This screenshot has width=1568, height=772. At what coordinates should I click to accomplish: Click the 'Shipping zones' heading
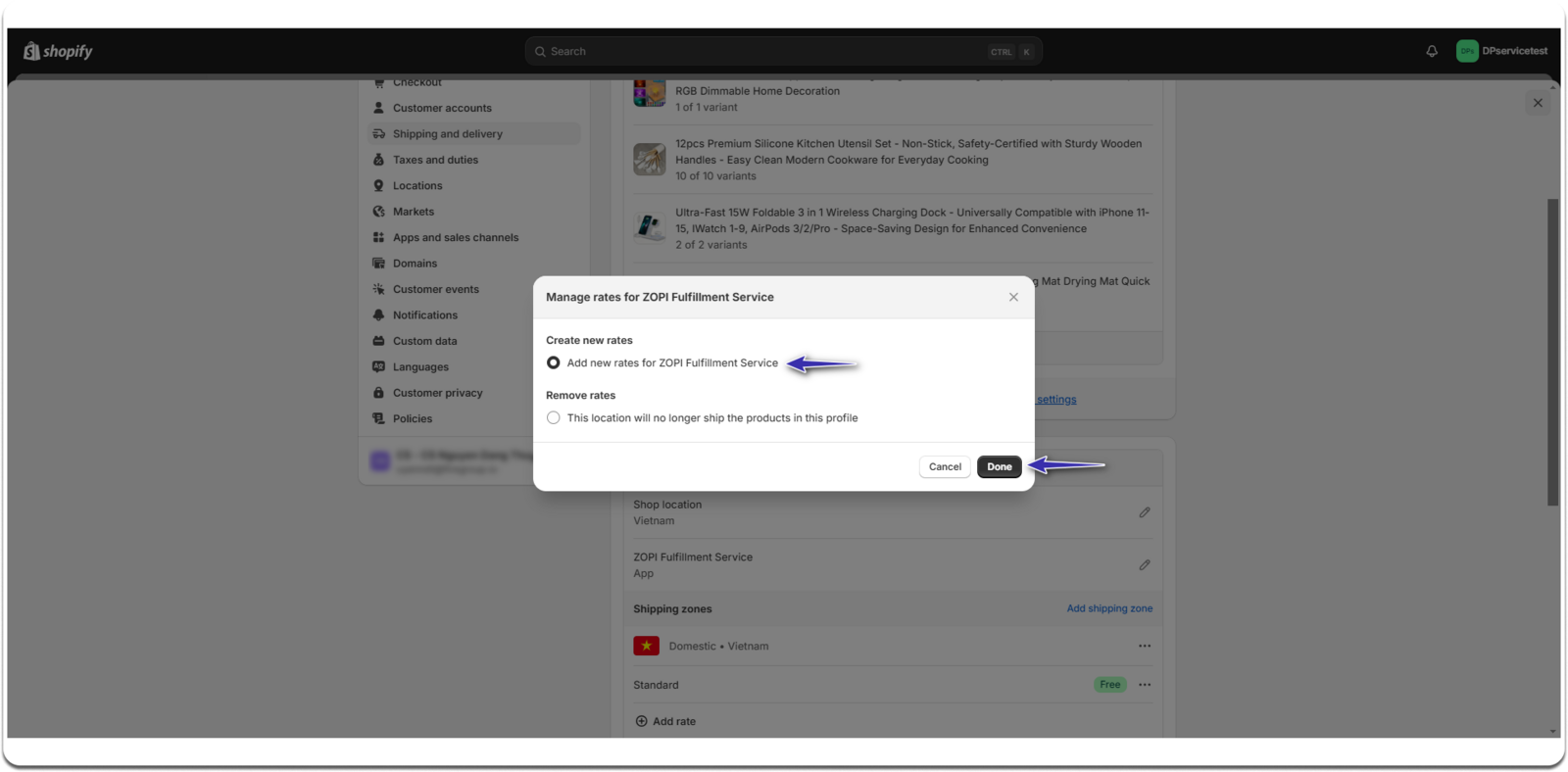672,609
